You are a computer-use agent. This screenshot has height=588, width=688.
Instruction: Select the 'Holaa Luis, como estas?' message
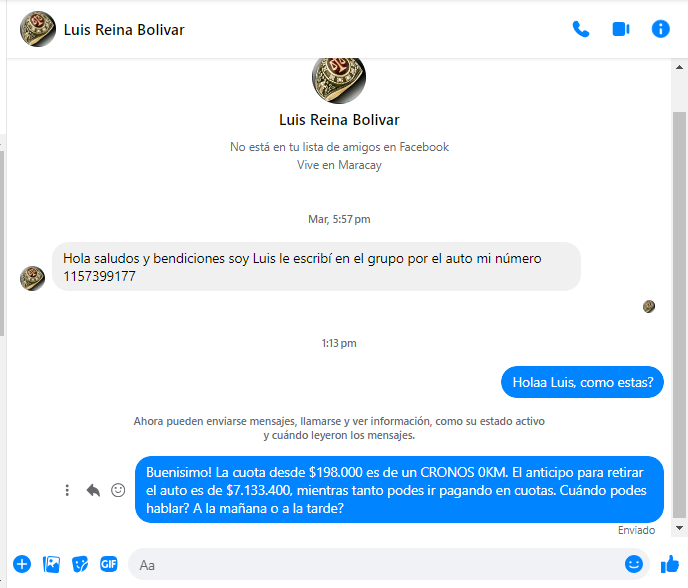[x=582, y=382]
